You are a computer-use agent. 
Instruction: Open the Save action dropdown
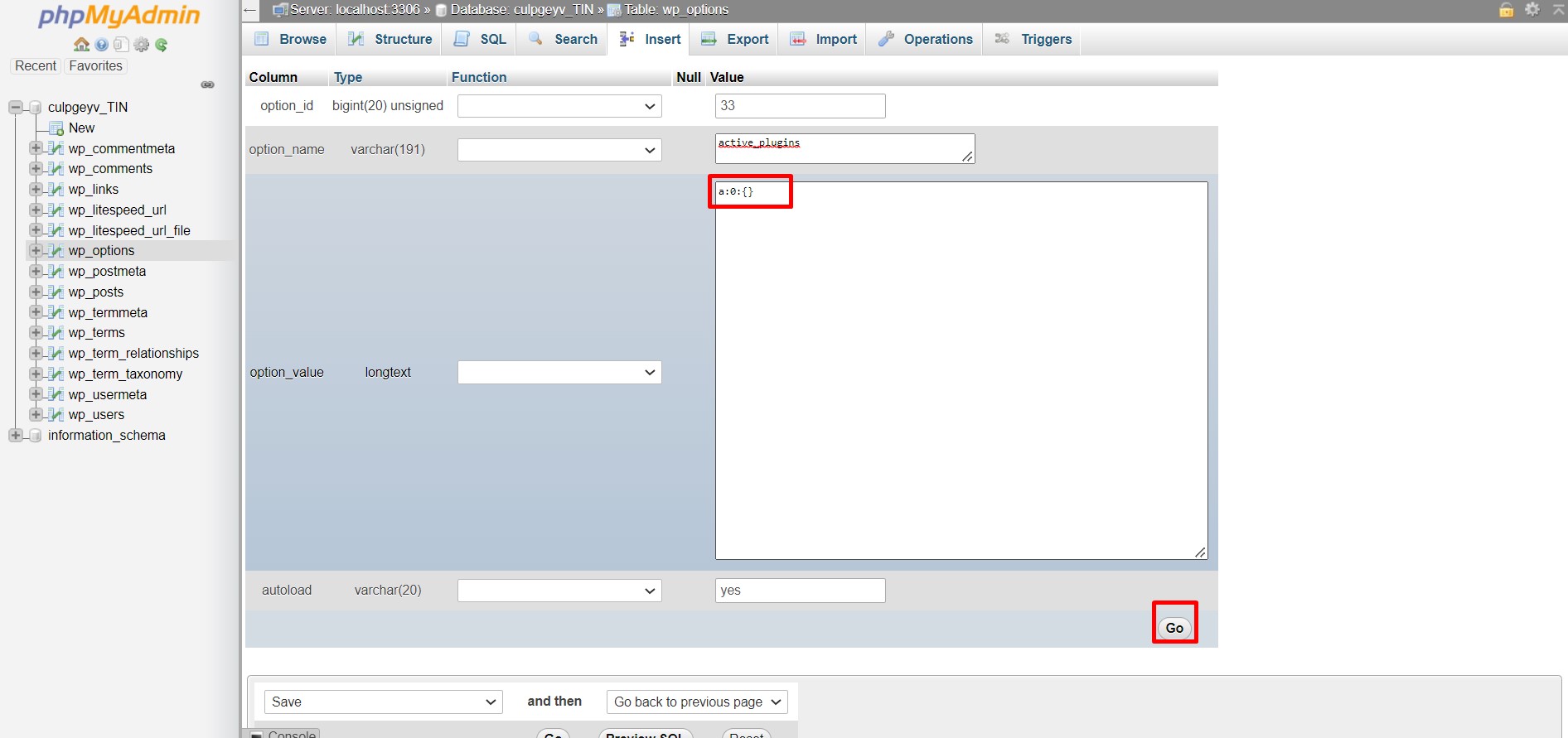pyautogui.click(x=384, y=702)
